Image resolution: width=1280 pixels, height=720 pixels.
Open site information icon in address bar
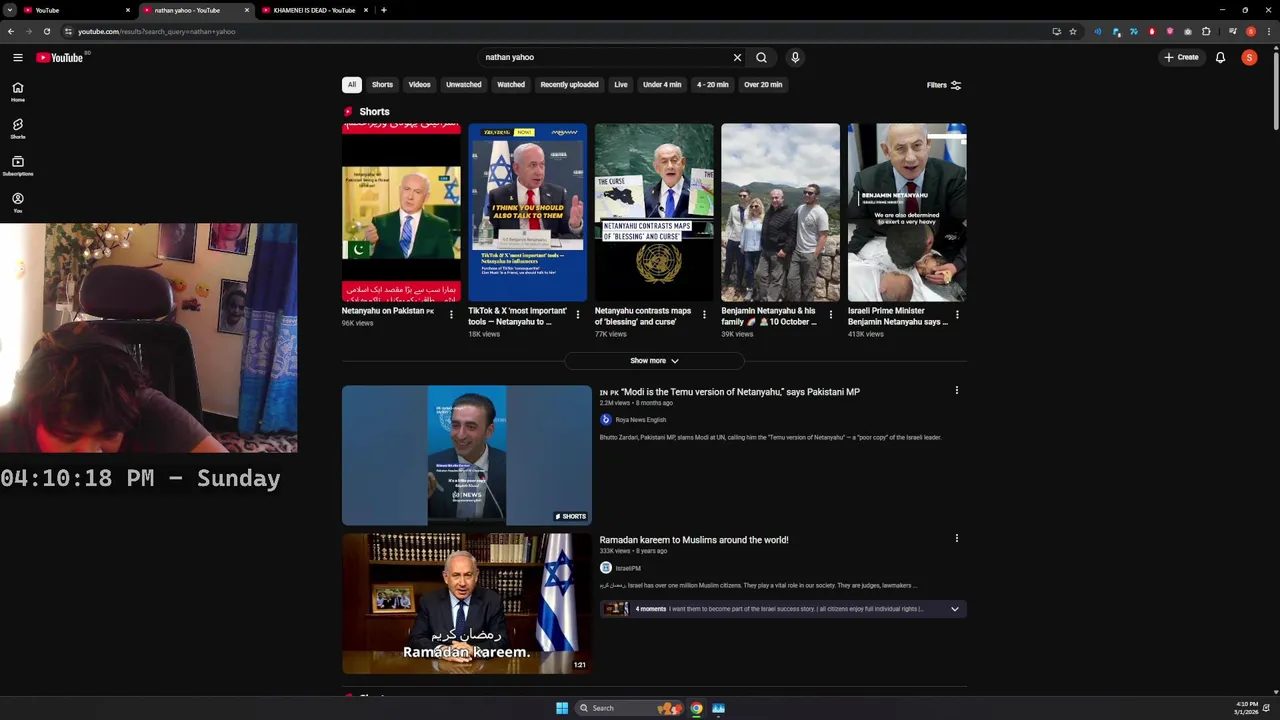68,31
